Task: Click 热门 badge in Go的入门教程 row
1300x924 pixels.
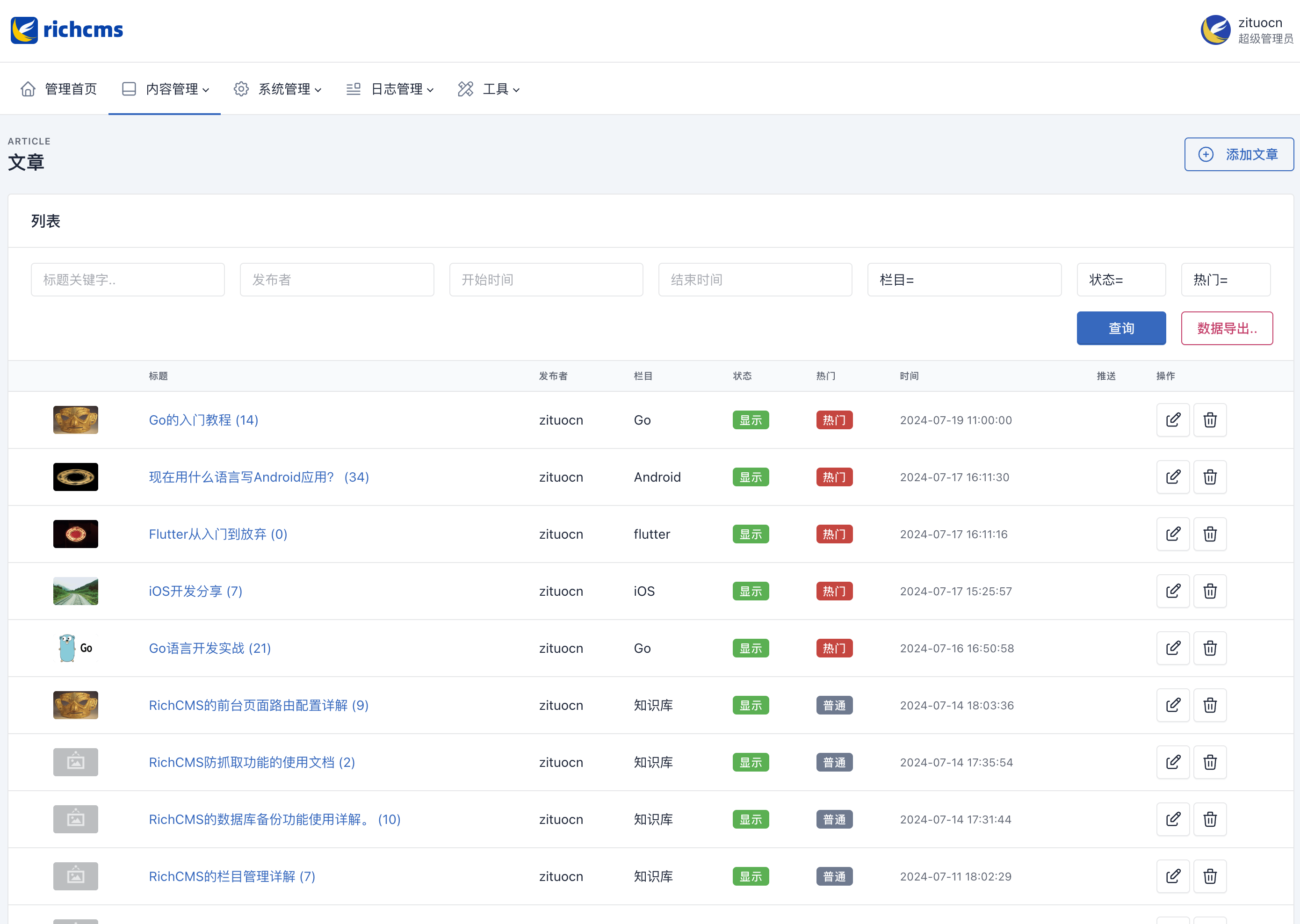Action: click(x=834, y=420)
